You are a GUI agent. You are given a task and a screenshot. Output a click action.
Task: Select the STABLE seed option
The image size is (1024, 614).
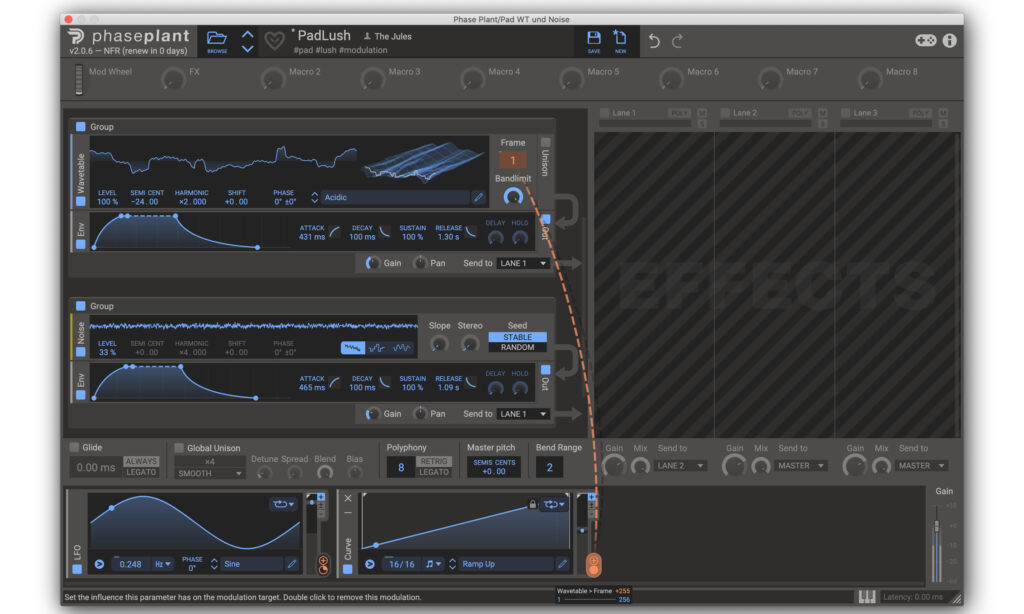tap(517, 337)
